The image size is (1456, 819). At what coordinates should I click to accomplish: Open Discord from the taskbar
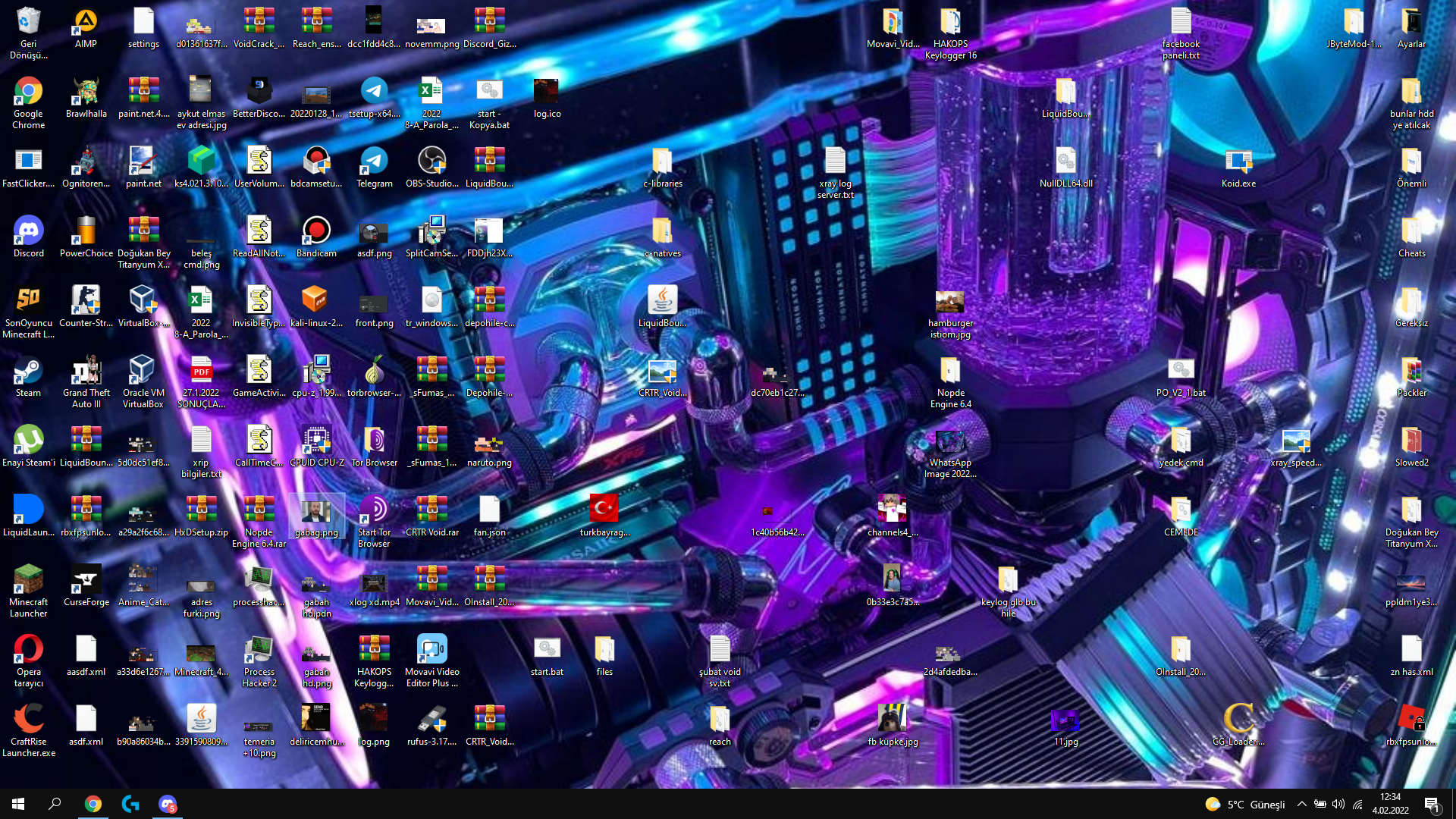coord(168,804)
